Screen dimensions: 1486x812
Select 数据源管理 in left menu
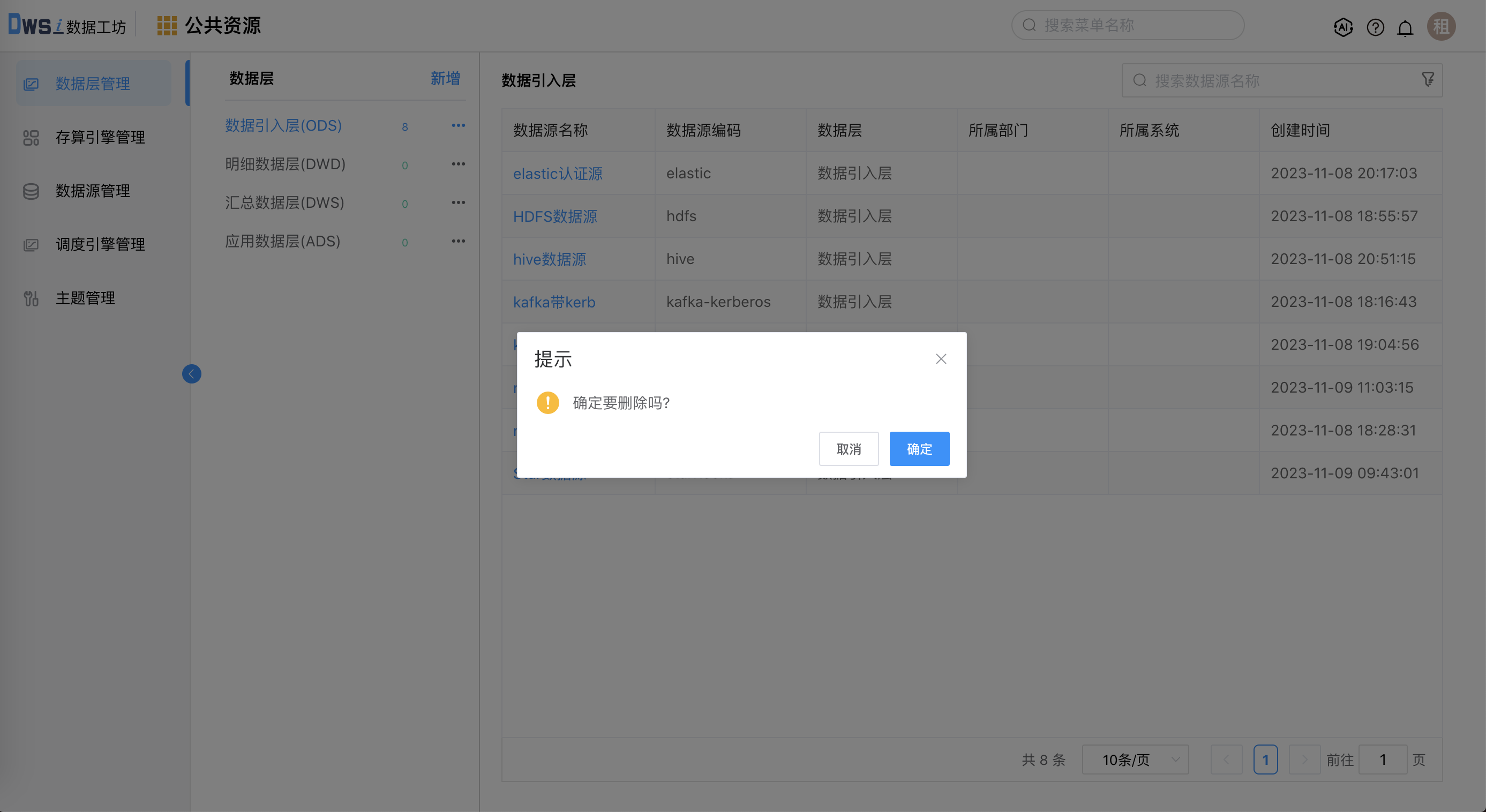click(92, 191)
